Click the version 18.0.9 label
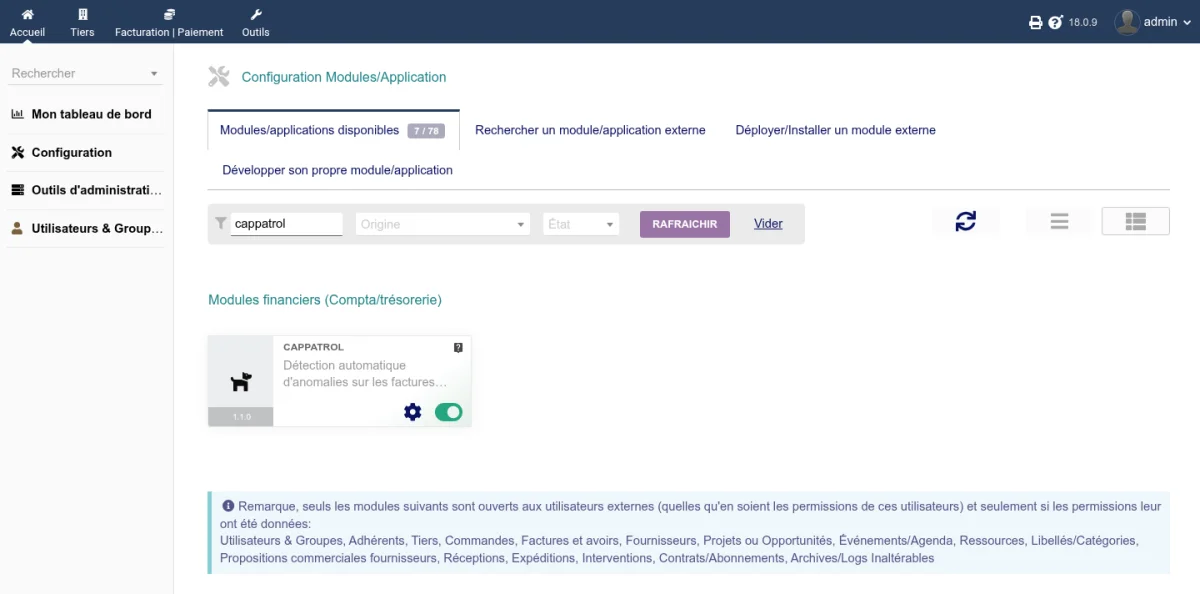The width and height of the screenshot is (1200, 594). click(1083, 22)
